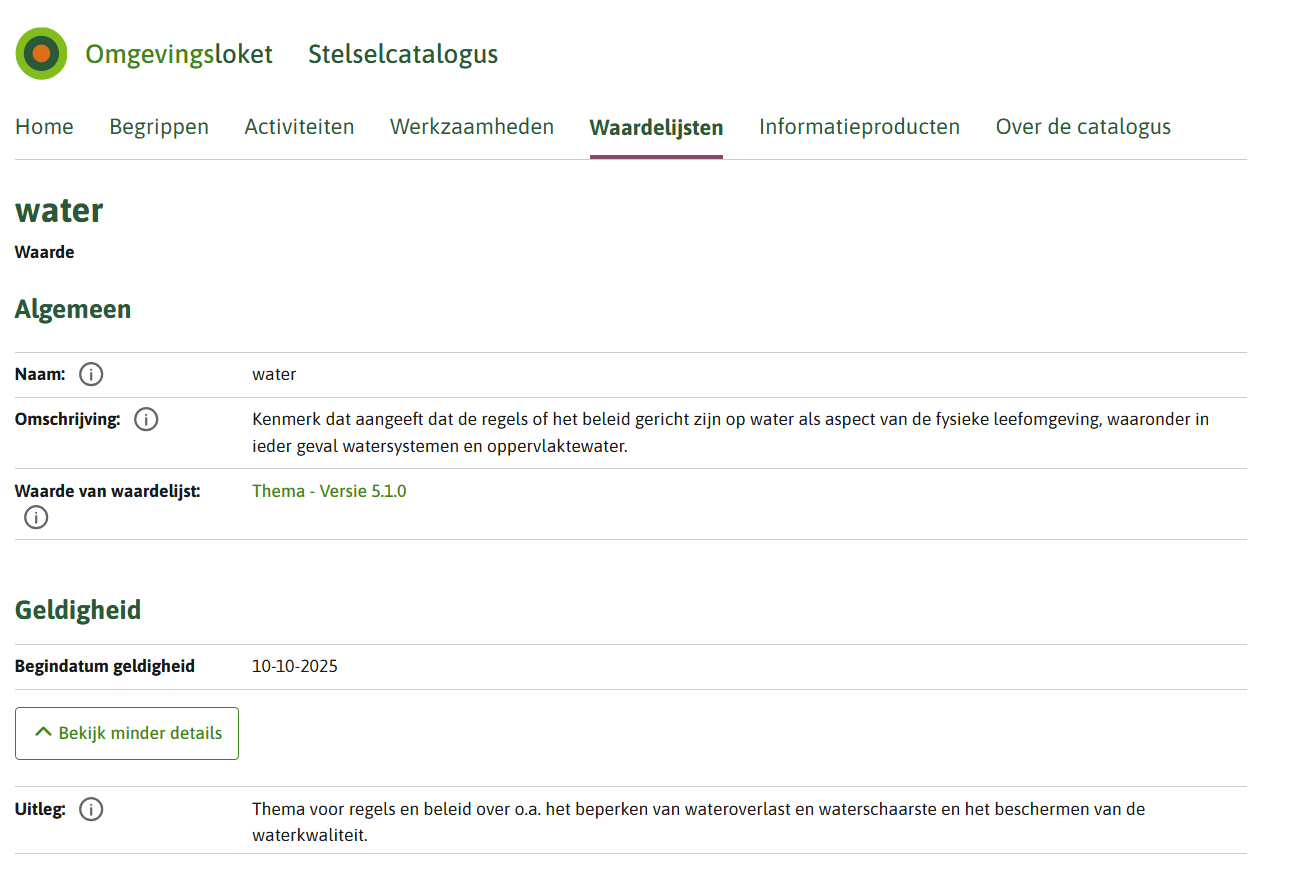1313x877 pixels.
Task: Open the Informatieproducten tab
Action: (859, 127)
